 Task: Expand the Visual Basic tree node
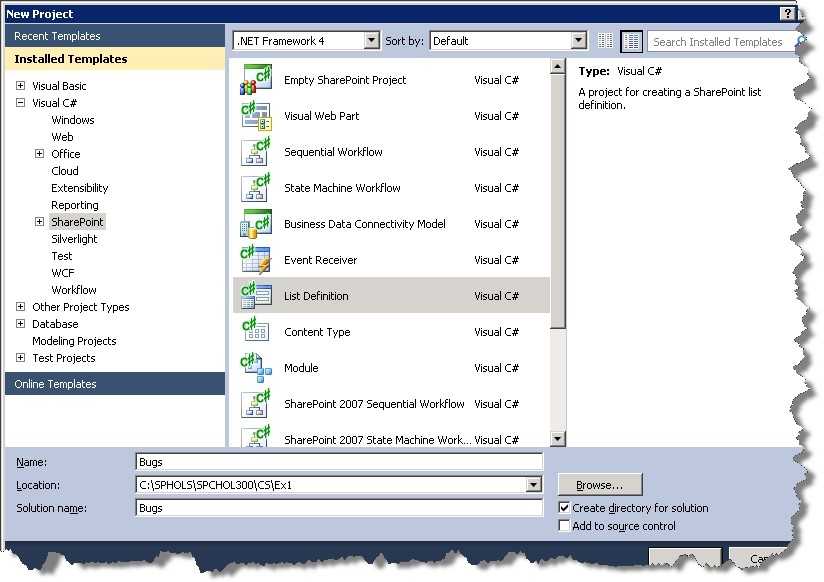(20, 86)
